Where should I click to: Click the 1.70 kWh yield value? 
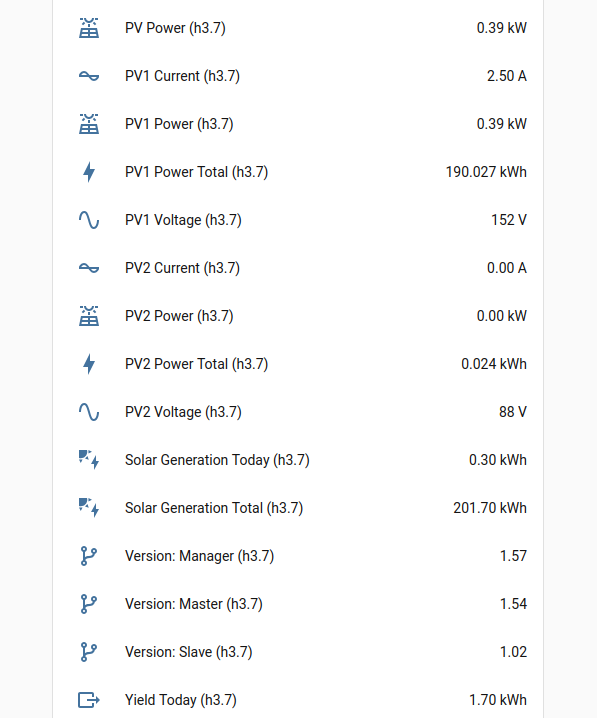pyautogui.click(x=498, y=700)
